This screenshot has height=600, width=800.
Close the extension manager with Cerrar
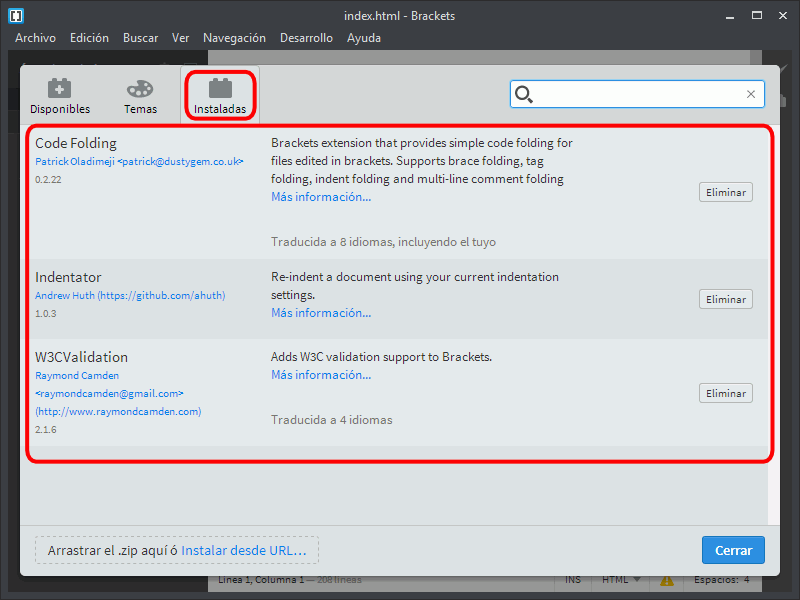coord(733,550)
